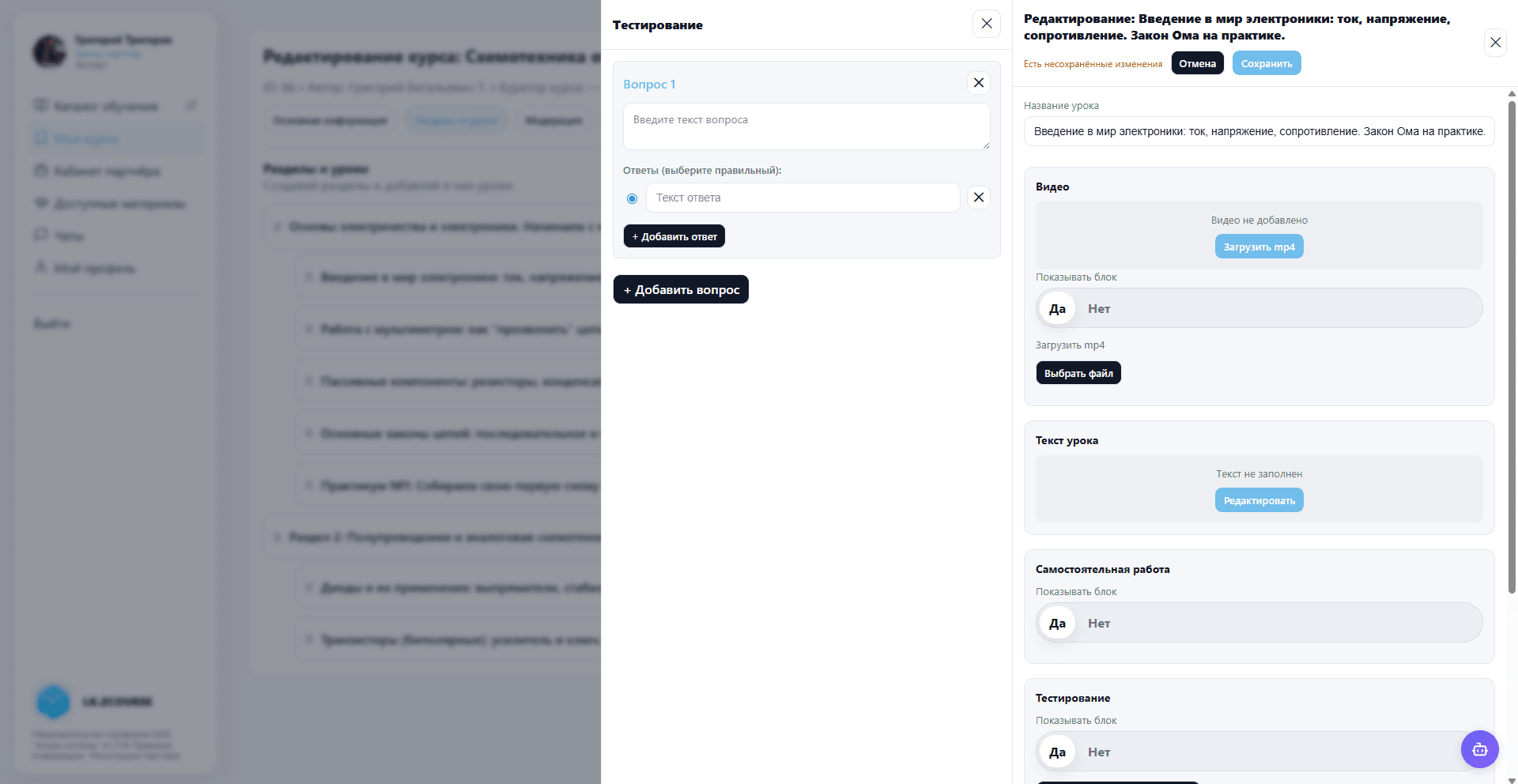Open Чаты from the sidebar icon
This screenshot has height=784, width=1518.
tap(41, 236)
